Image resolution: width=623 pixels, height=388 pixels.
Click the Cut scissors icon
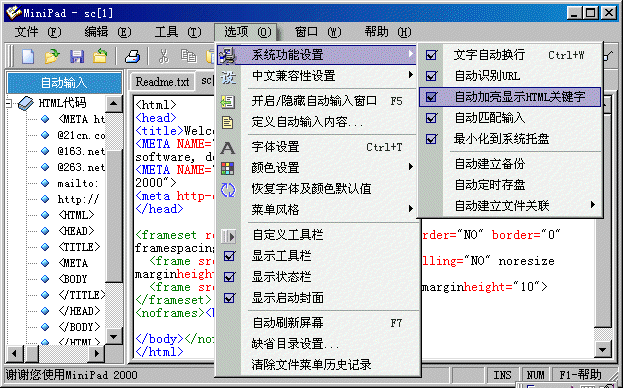point(163,56)
